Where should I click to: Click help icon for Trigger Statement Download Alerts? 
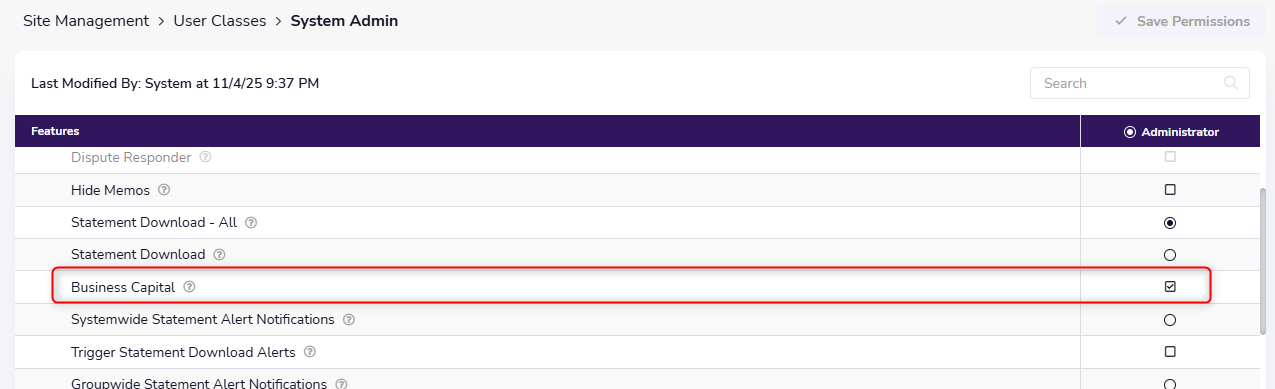(x=310, y=352)
